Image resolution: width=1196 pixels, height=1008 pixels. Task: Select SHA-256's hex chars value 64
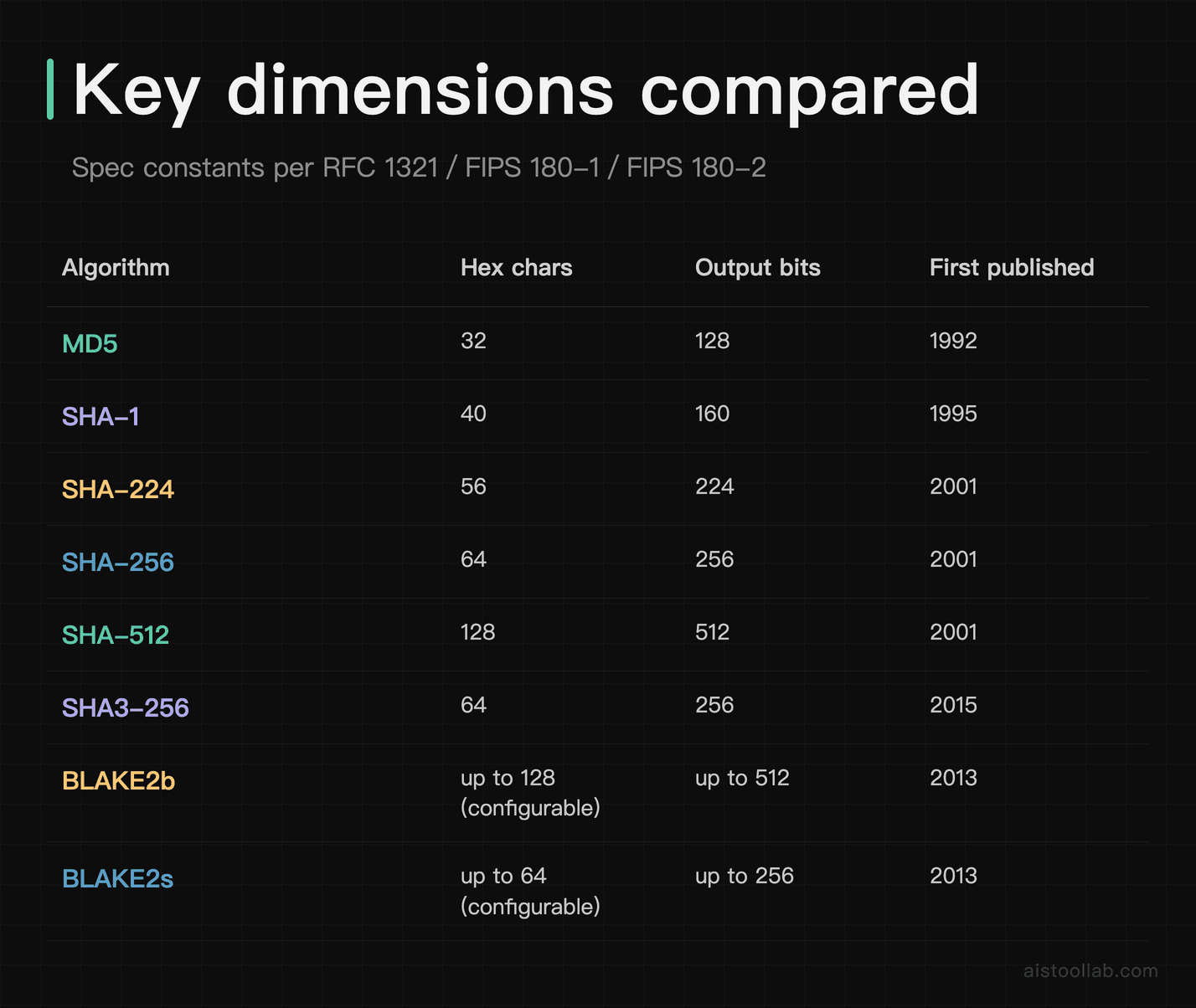473,559
